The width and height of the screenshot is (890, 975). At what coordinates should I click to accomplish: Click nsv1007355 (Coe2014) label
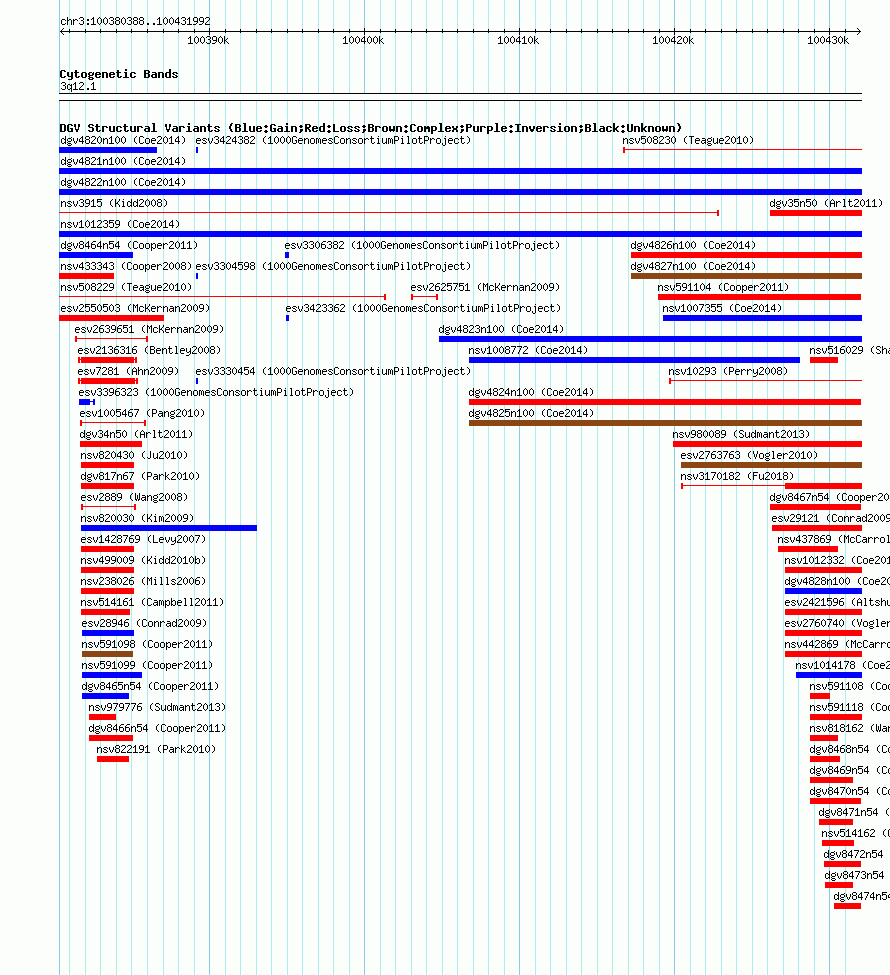pos(721,308)
